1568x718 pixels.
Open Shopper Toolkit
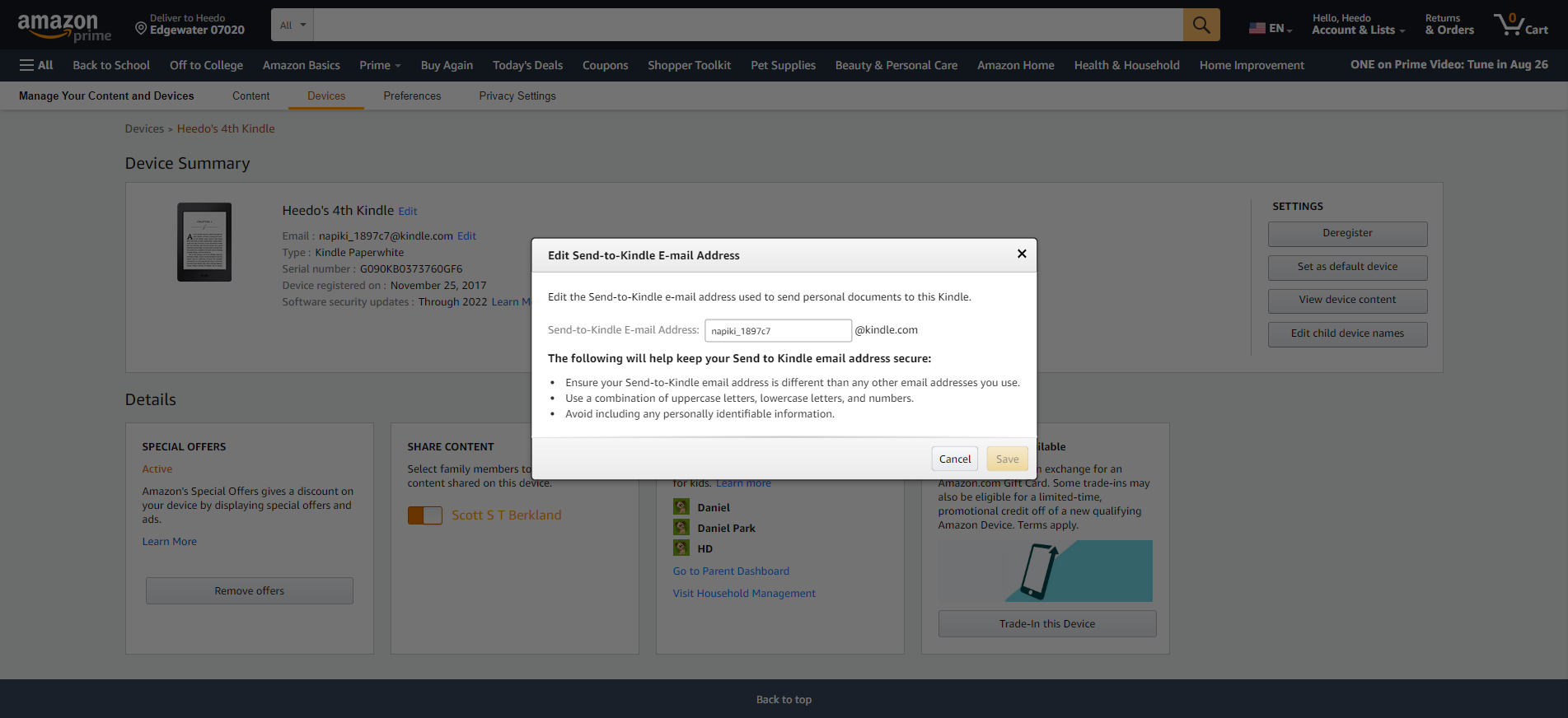pyautogui.click(x=689, y=65)
